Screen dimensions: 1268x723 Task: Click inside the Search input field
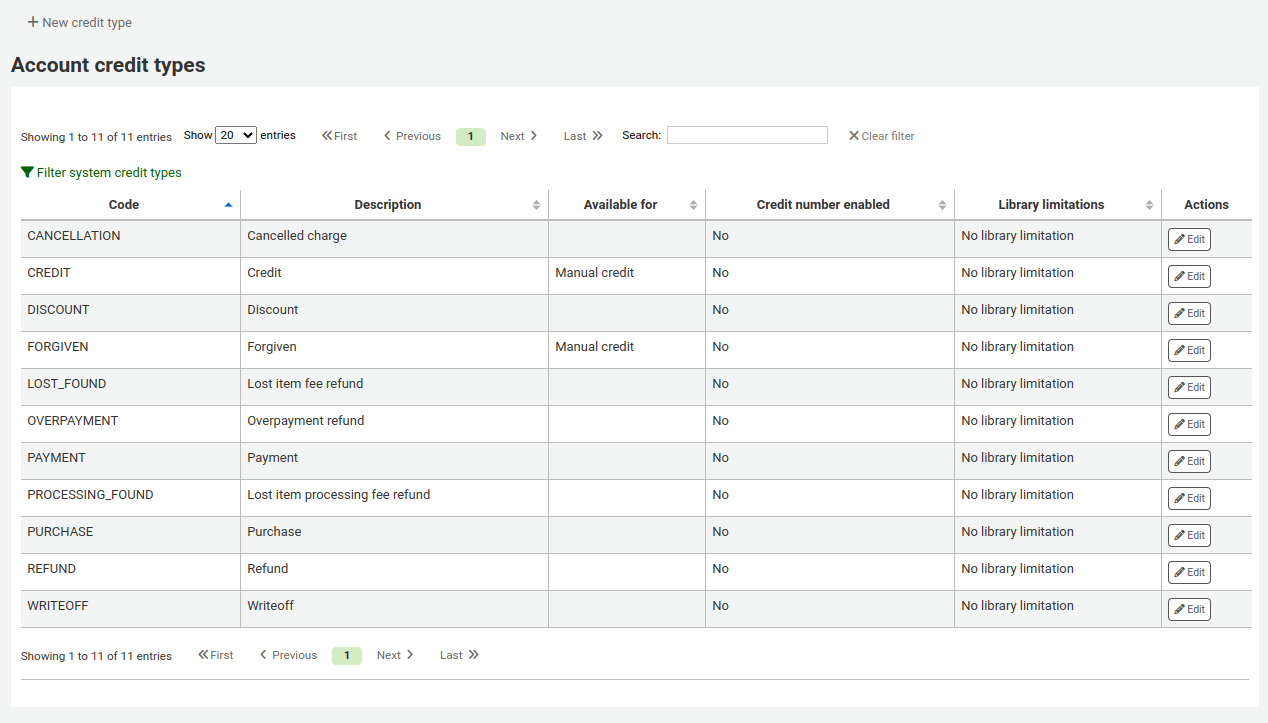click(x=747, y=134)
